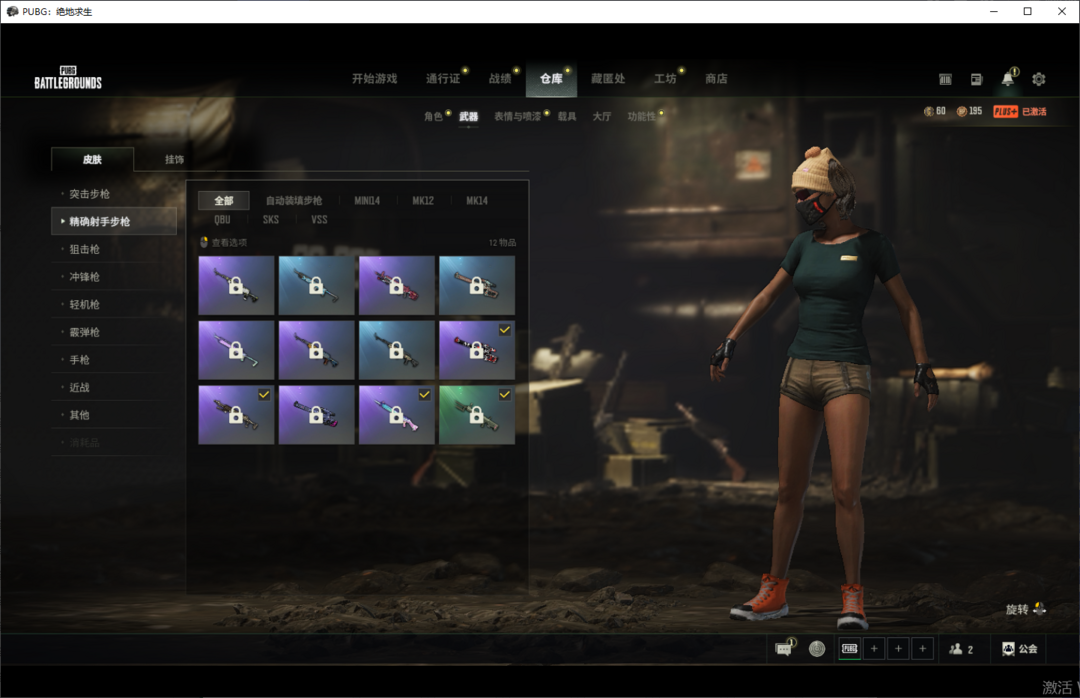Click the PLUS+ activated badge

point(1005,111)
